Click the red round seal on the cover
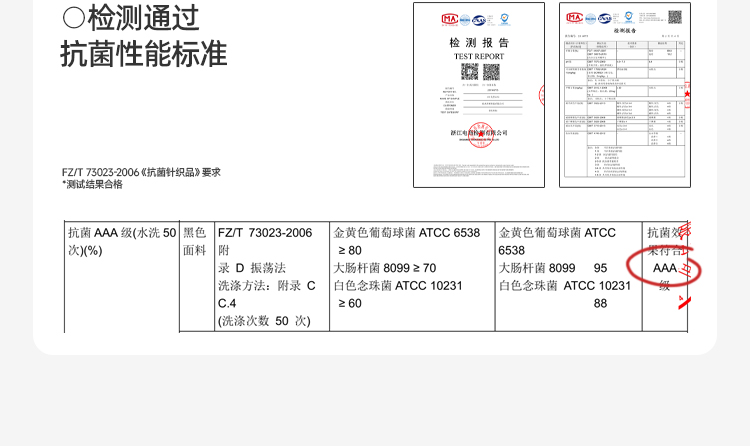This screenshot has width=750, height=446. tap(480, 135)
